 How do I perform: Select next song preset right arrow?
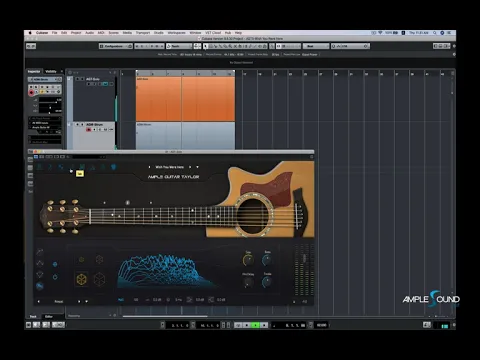pos(190,167)
